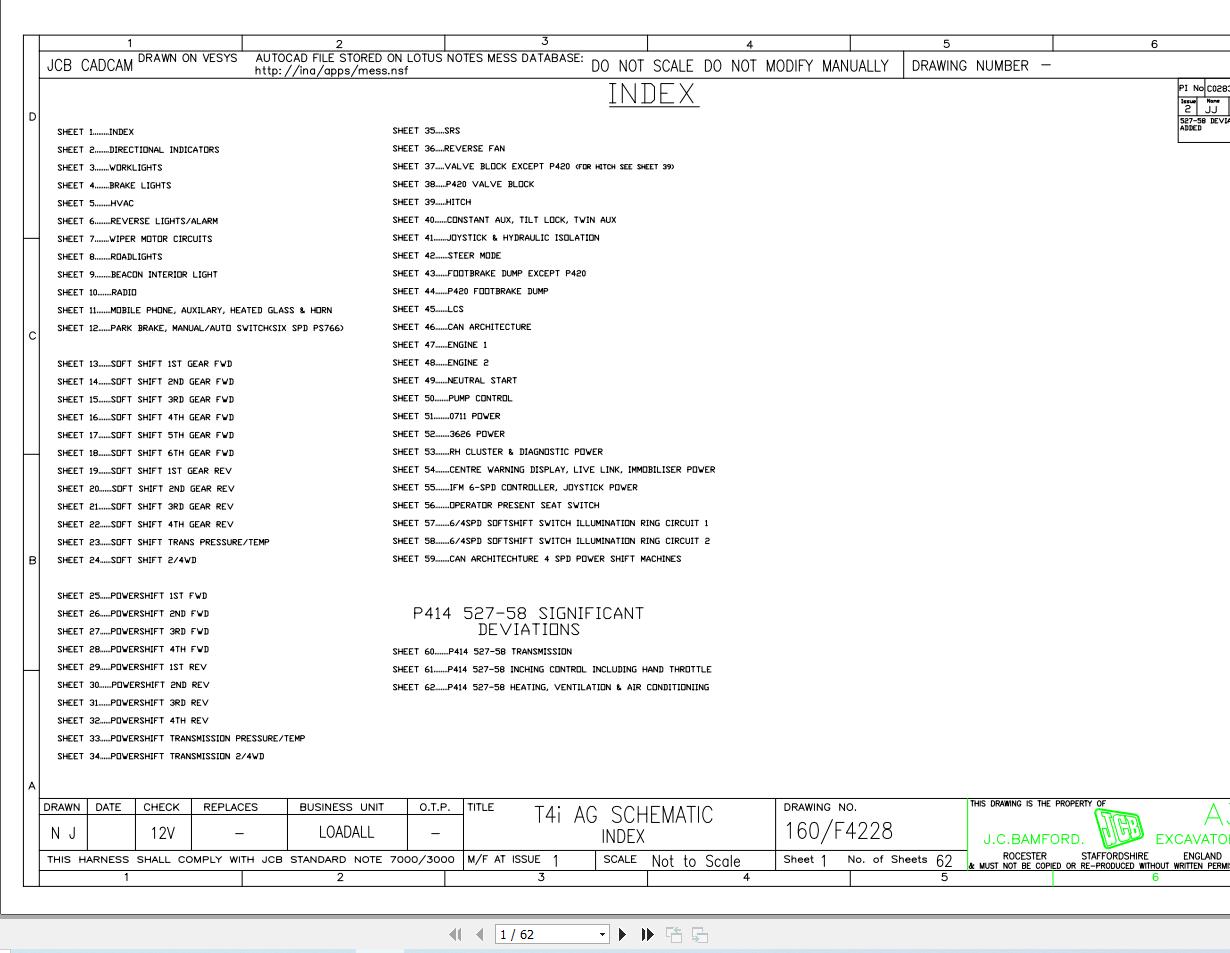Select 'SHEET 6......REVERSE LIGHTS/ALARM' entry
Image resolution: width=1230 pixels, height=953 pixels.
(137, 221)
